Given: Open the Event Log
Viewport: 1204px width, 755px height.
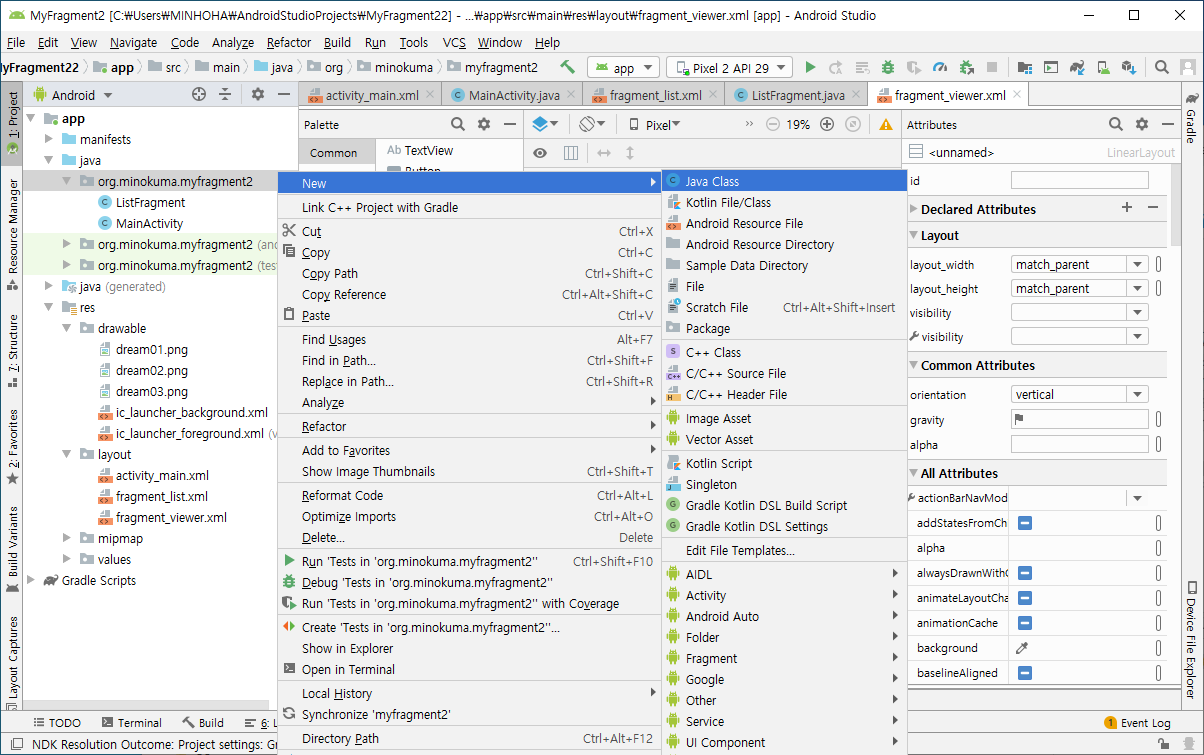Looking at the screenshot, I should tap(1136, 723).
